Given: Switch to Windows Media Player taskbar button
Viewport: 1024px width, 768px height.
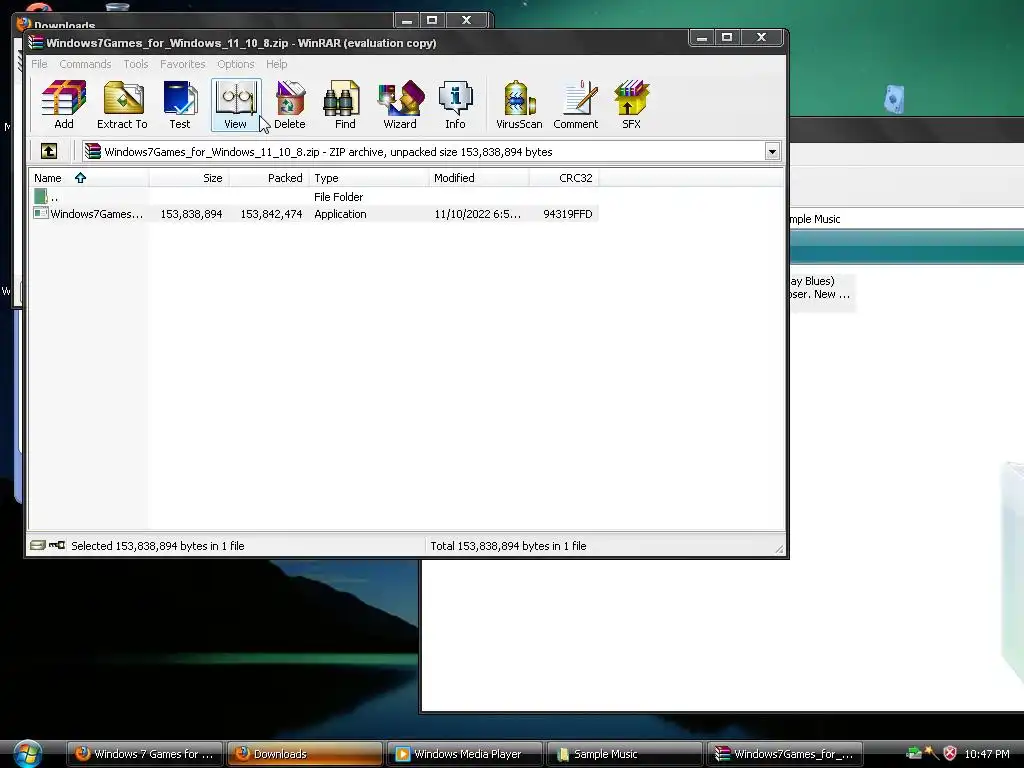Looking at the screenshot, I should tap(464, 754).
